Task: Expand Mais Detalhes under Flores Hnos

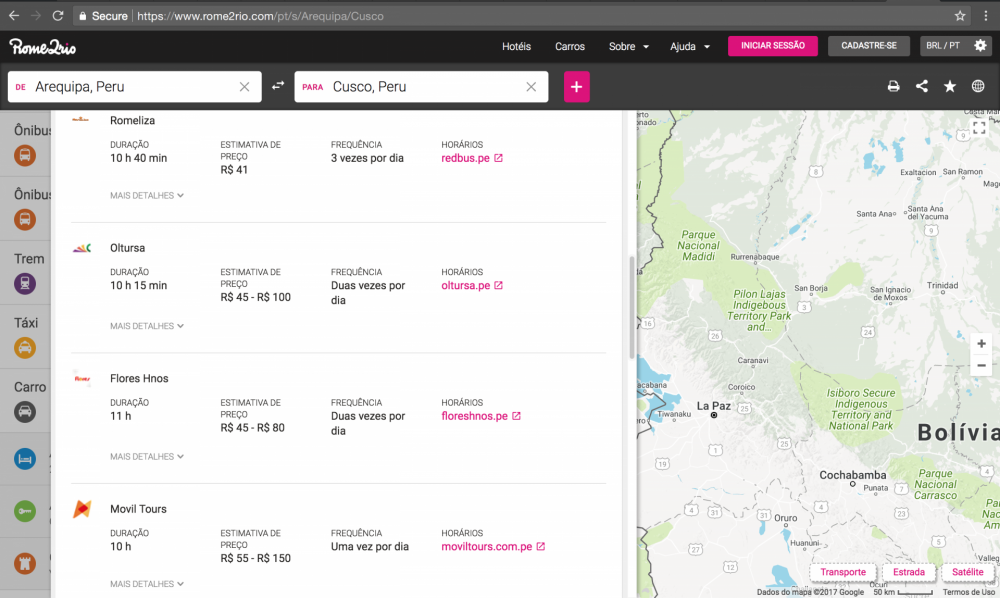Action: click(147, 457)
